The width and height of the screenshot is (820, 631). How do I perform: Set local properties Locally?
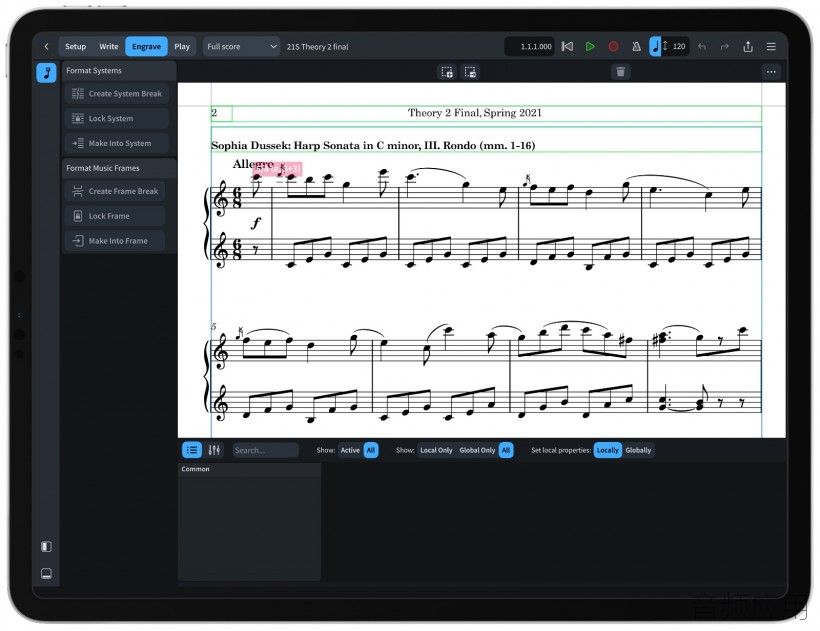point(607,450)
